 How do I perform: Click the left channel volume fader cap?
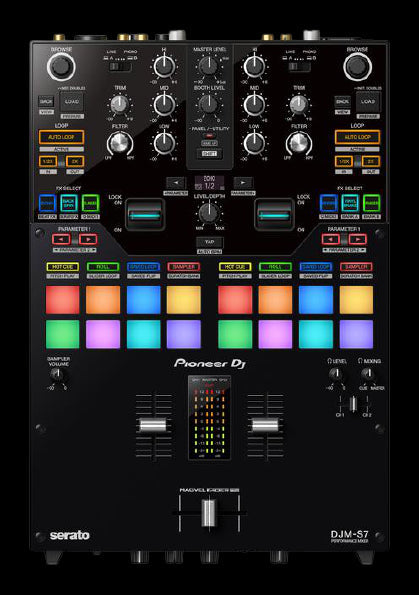coord(153,425)
